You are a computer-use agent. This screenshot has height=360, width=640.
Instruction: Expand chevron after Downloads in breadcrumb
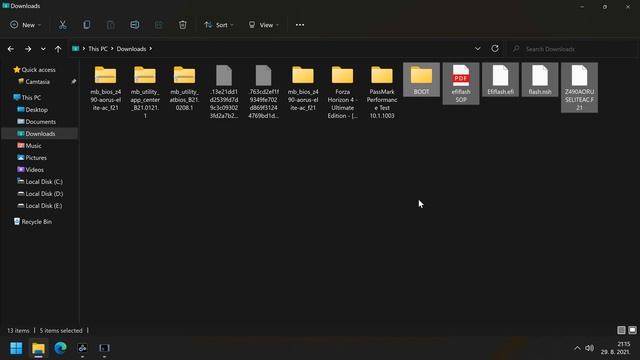pos(151,49)
